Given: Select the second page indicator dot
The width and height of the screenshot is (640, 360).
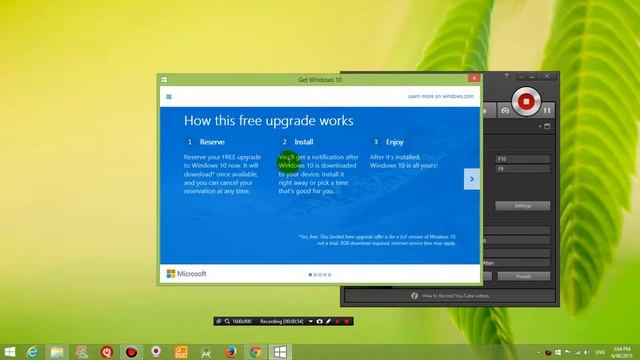Looking at the screenshot, I should 315,275.
